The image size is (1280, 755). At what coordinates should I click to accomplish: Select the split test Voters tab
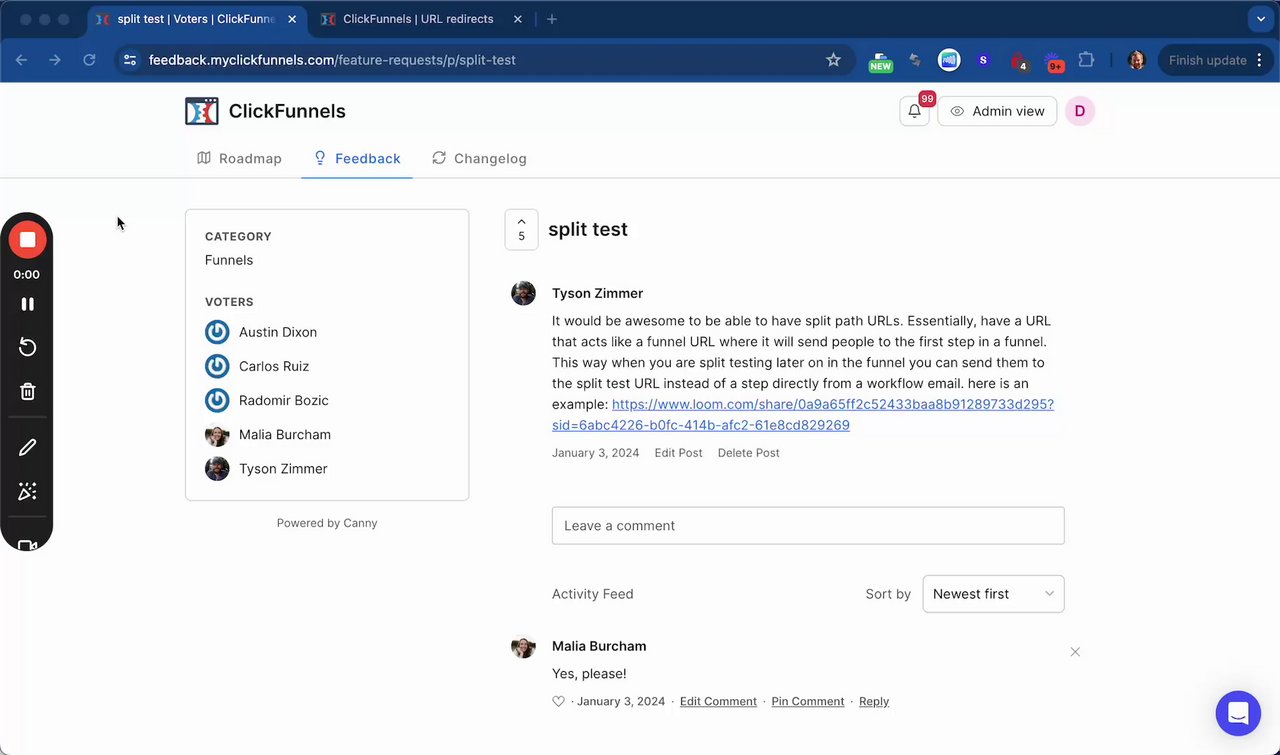[x=196, y=19]
